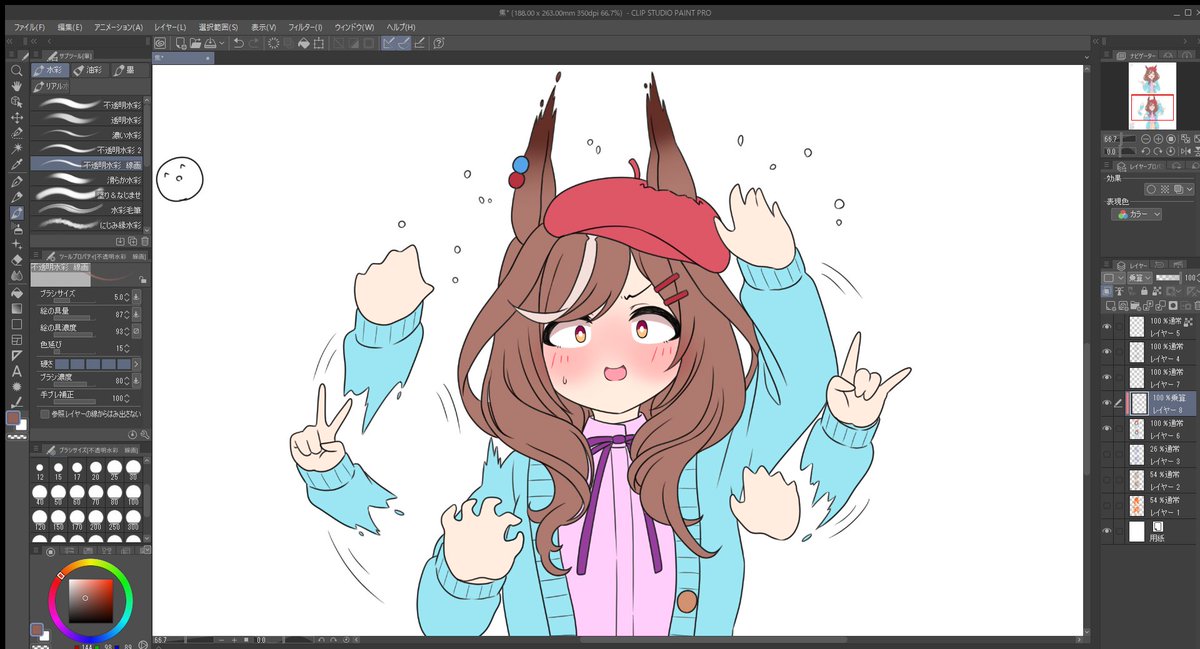Open the save icon dropdown arrow

click(x=222, y=43)
